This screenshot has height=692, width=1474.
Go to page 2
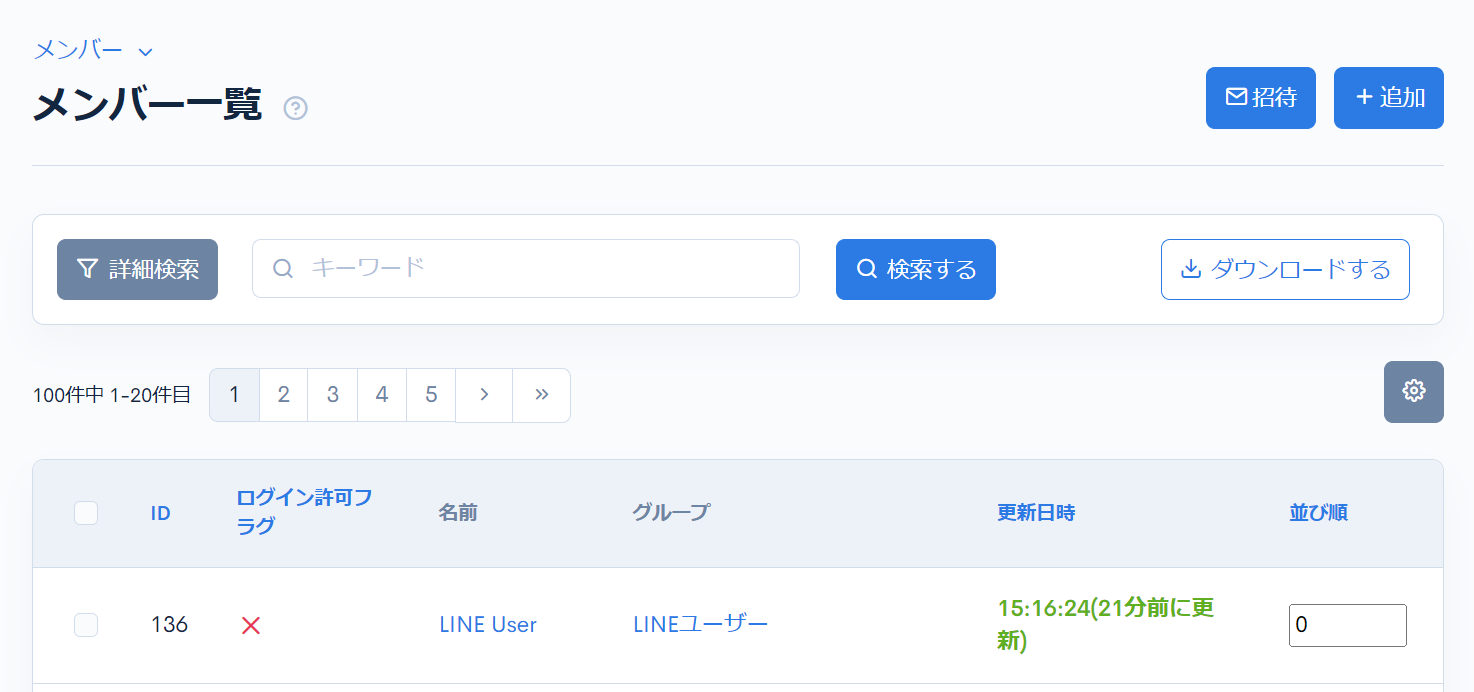coord(284,395)
